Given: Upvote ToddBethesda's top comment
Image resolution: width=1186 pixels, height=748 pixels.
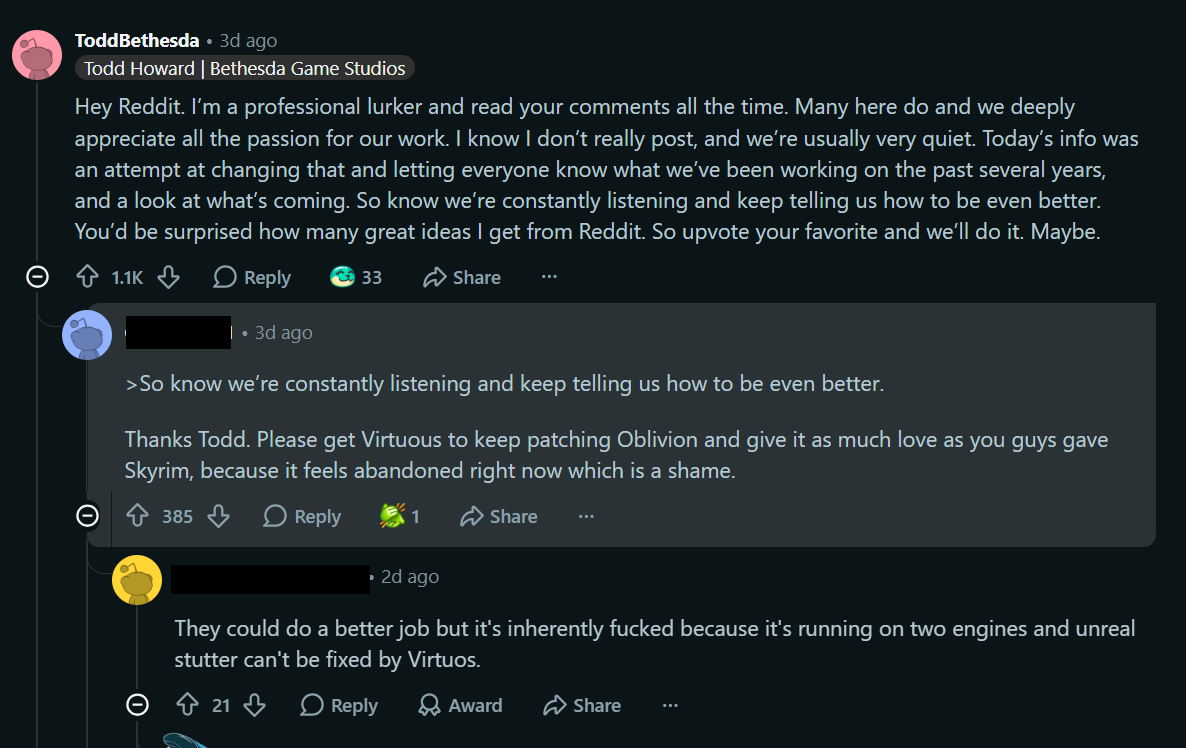Looking at the screenshot, I should [x=88, y=277].
